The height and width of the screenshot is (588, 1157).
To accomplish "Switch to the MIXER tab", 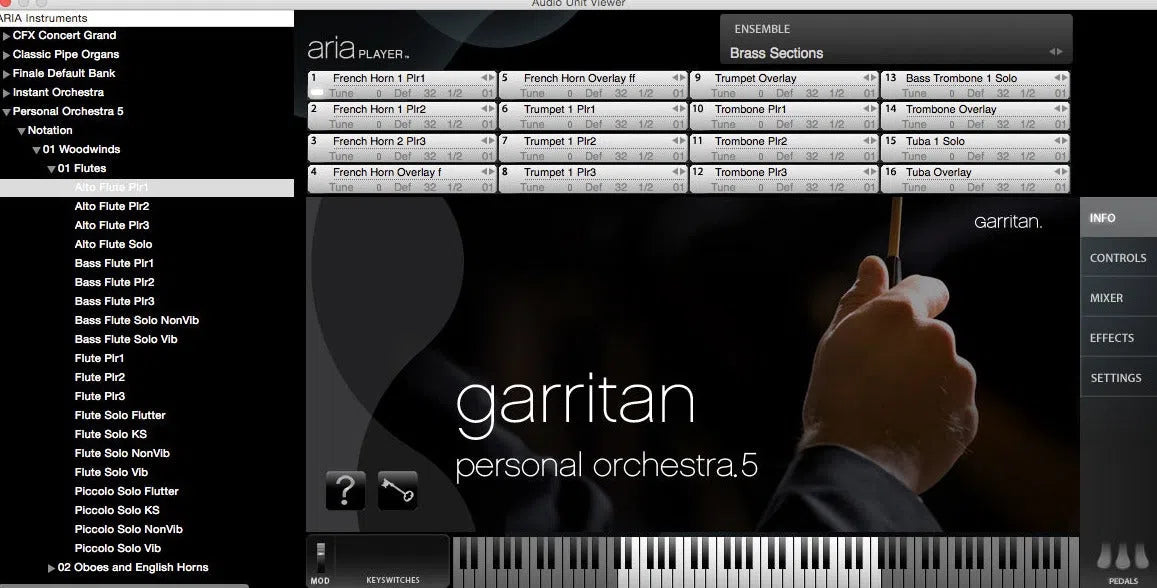I will tap(1117, 297).
